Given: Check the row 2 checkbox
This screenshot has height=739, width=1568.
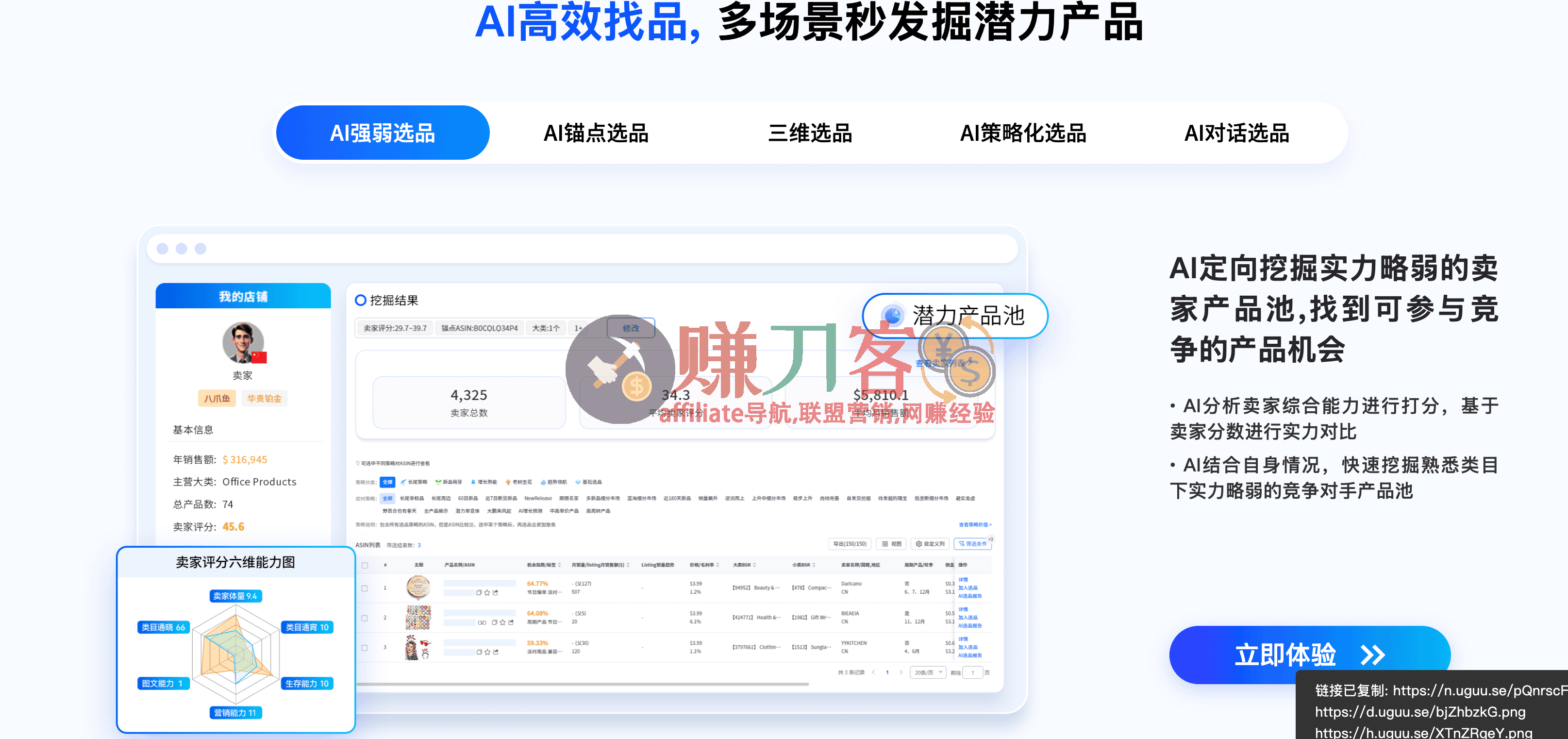Looking at the screenshot, I should click(365, 619).
